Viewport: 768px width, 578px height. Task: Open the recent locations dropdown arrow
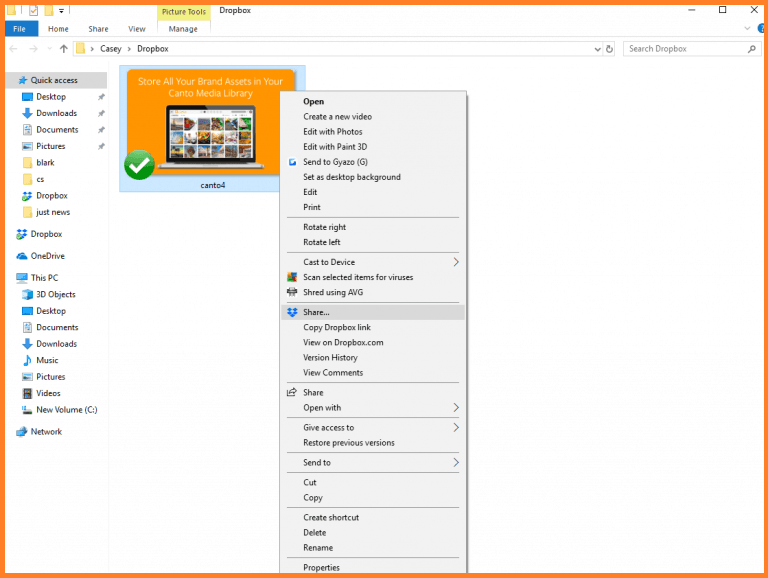(49, 49)
